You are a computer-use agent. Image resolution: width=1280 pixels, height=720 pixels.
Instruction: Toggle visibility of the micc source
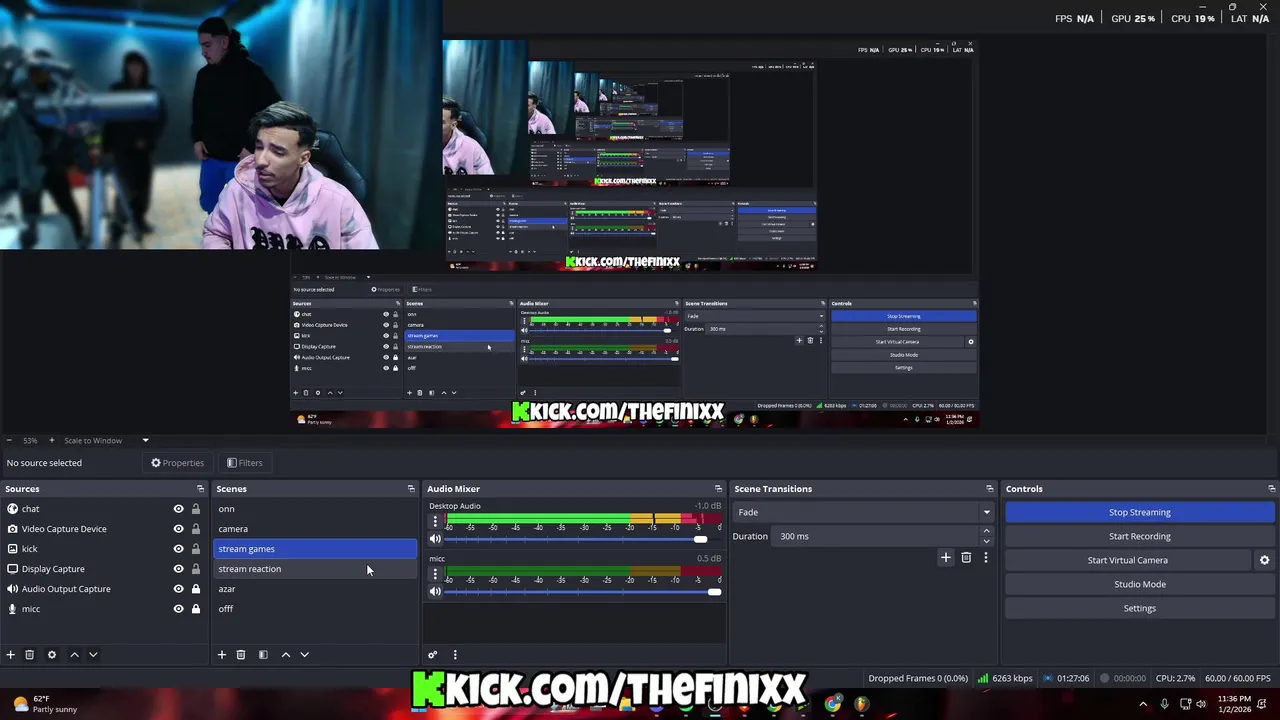click(179, 609)
